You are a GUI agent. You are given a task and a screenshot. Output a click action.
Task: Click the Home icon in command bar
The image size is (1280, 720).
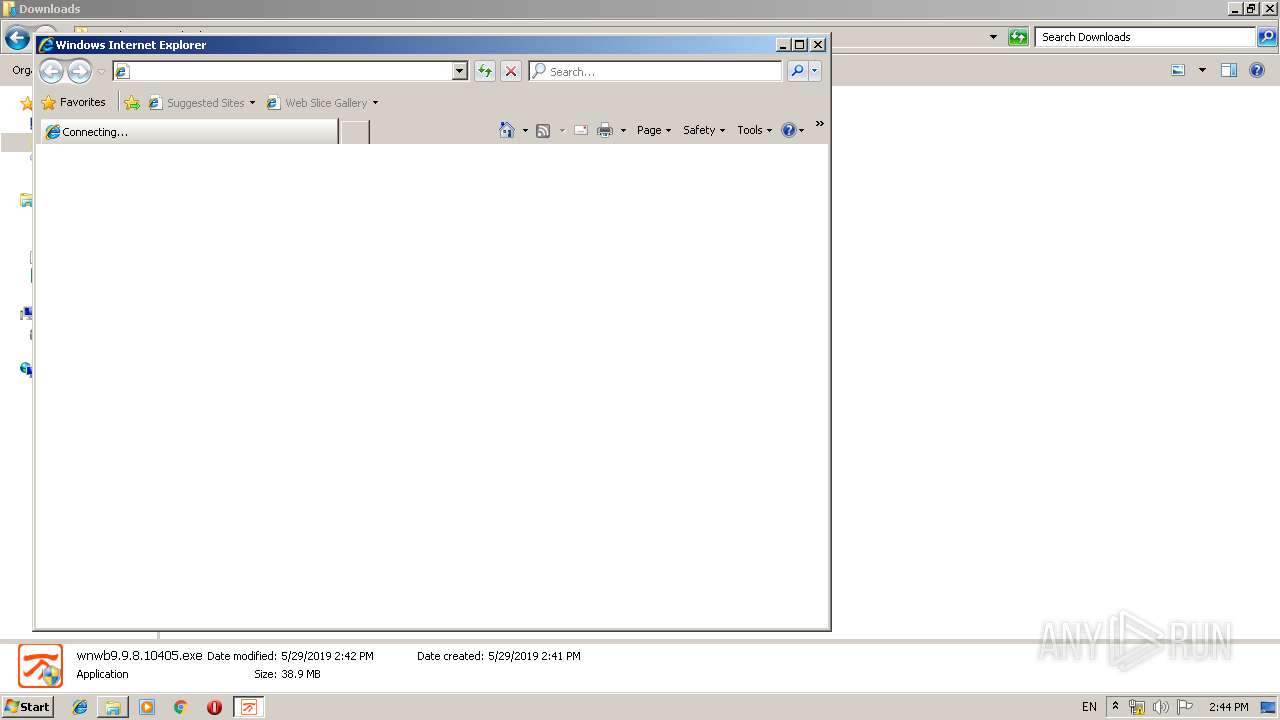[x=507, y=130]
